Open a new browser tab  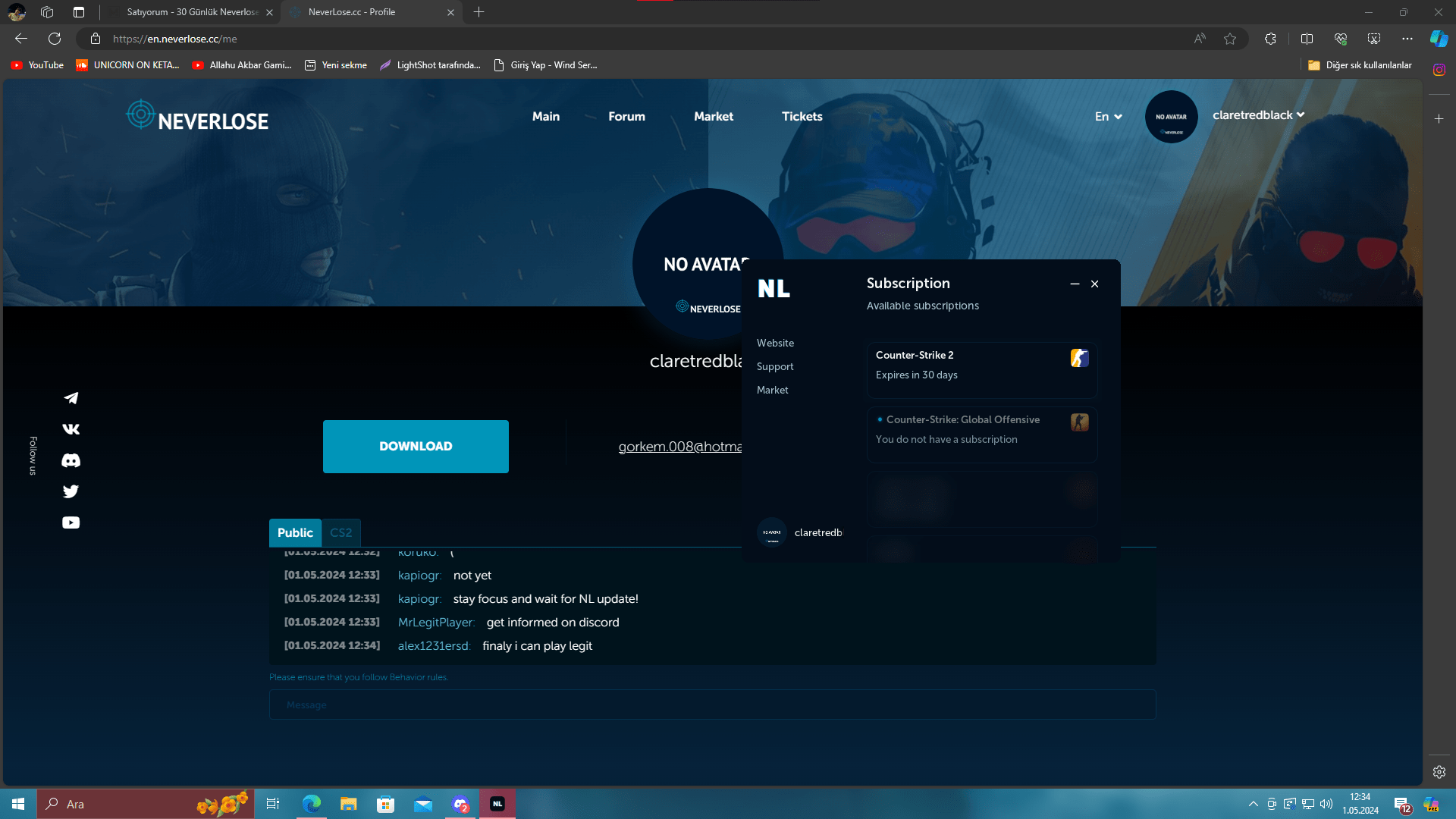coord(479,12)
